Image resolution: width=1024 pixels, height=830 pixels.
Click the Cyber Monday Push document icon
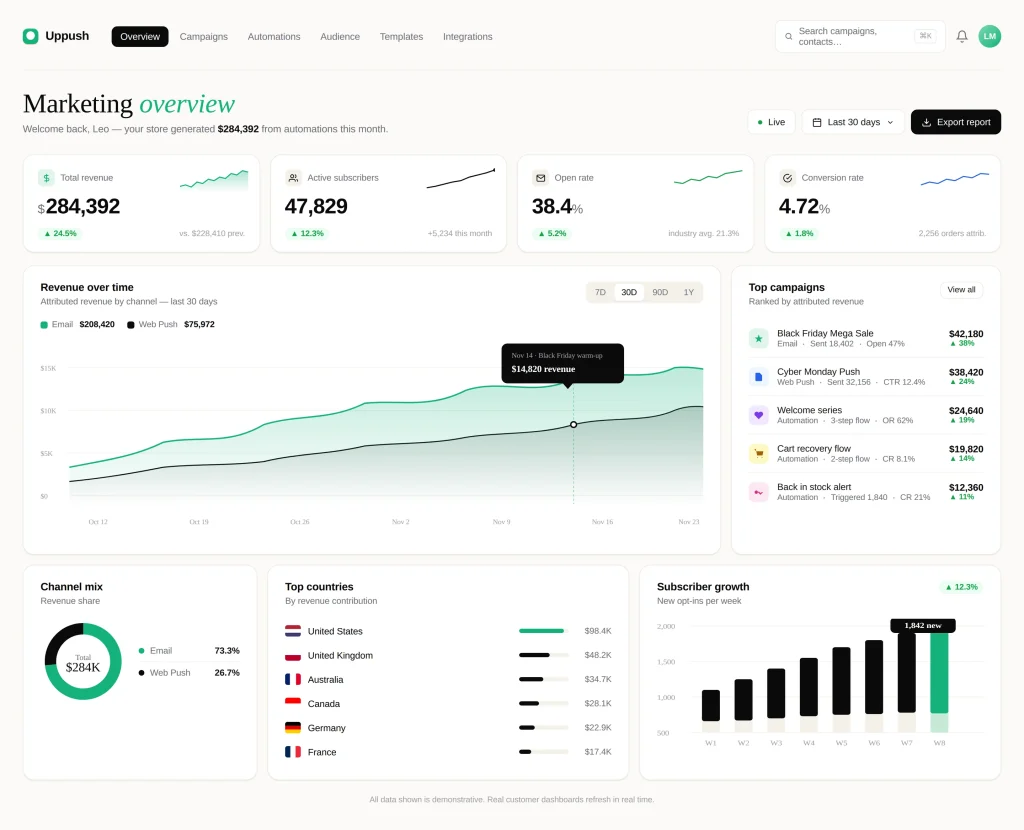click(758, 377)
